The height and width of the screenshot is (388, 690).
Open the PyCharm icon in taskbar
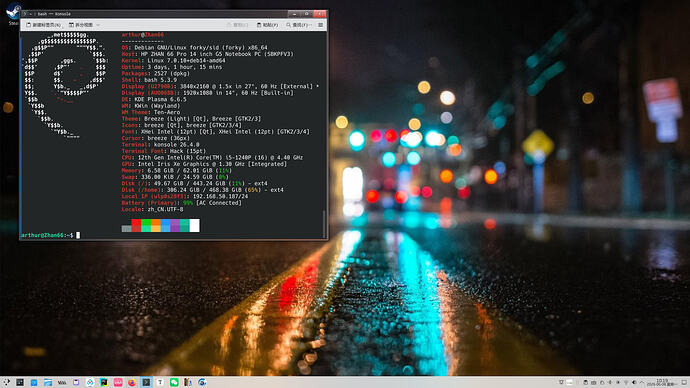point(104,382)
